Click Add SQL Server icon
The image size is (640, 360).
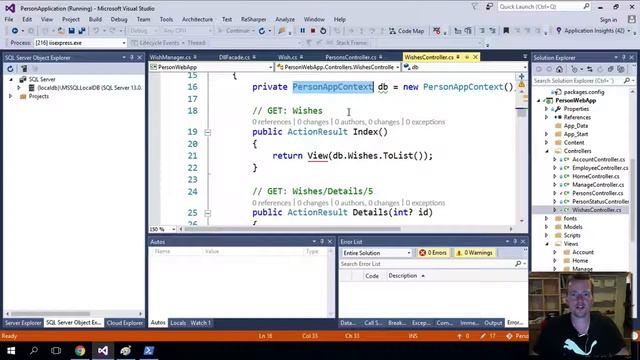click(24, 69)
